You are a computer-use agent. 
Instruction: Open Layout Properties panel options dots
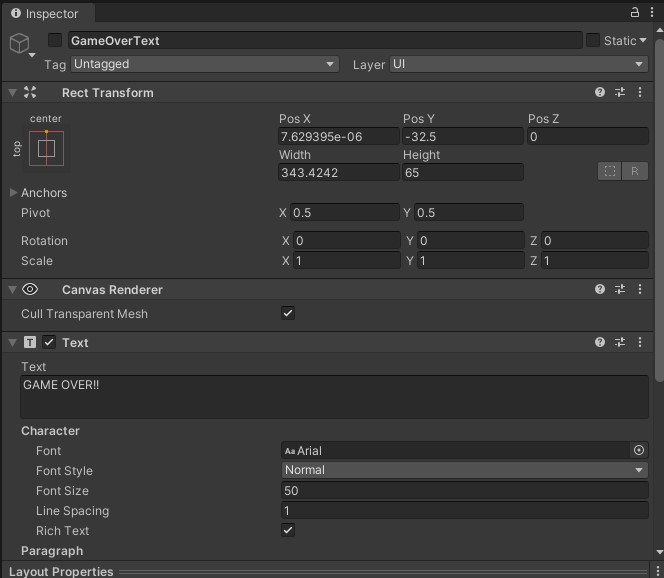(x=657, y=571)
